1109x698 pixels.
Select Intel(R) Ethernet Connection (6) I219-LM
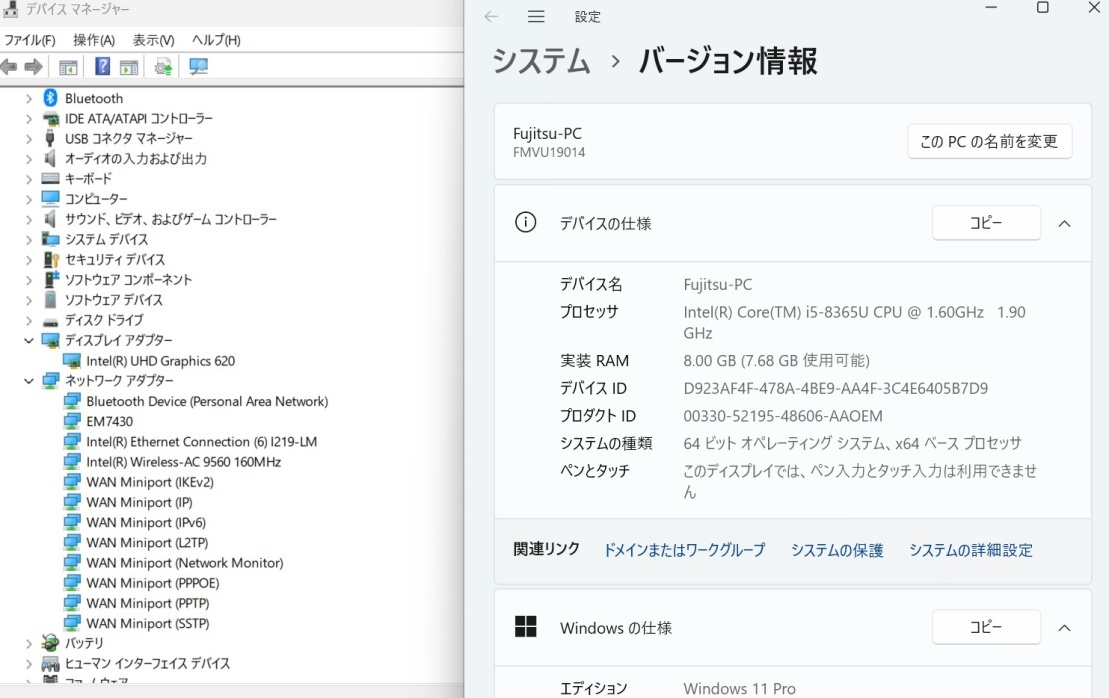(x=202, y=441)
